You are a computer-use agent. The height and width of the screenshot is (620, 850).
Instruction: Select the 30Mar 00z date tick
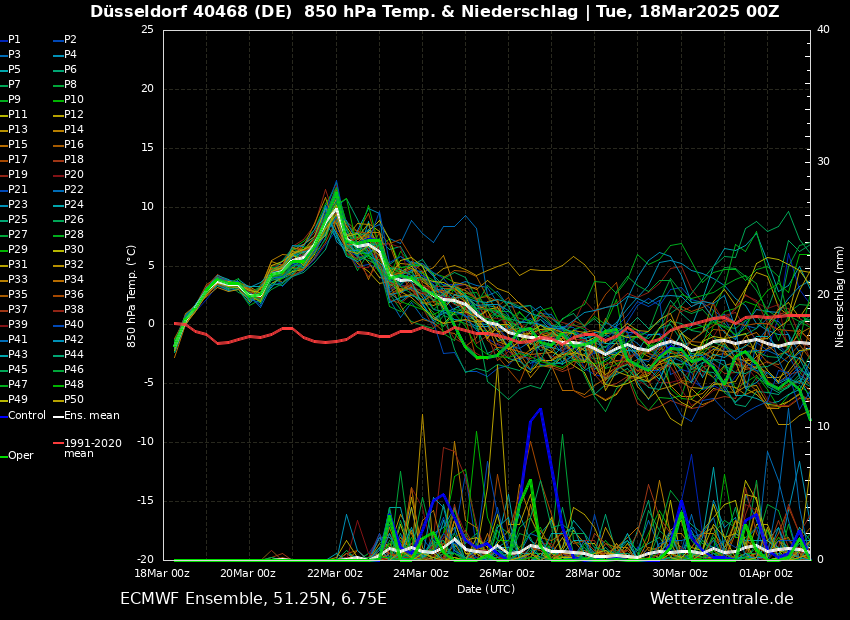[x=680, y=574]
